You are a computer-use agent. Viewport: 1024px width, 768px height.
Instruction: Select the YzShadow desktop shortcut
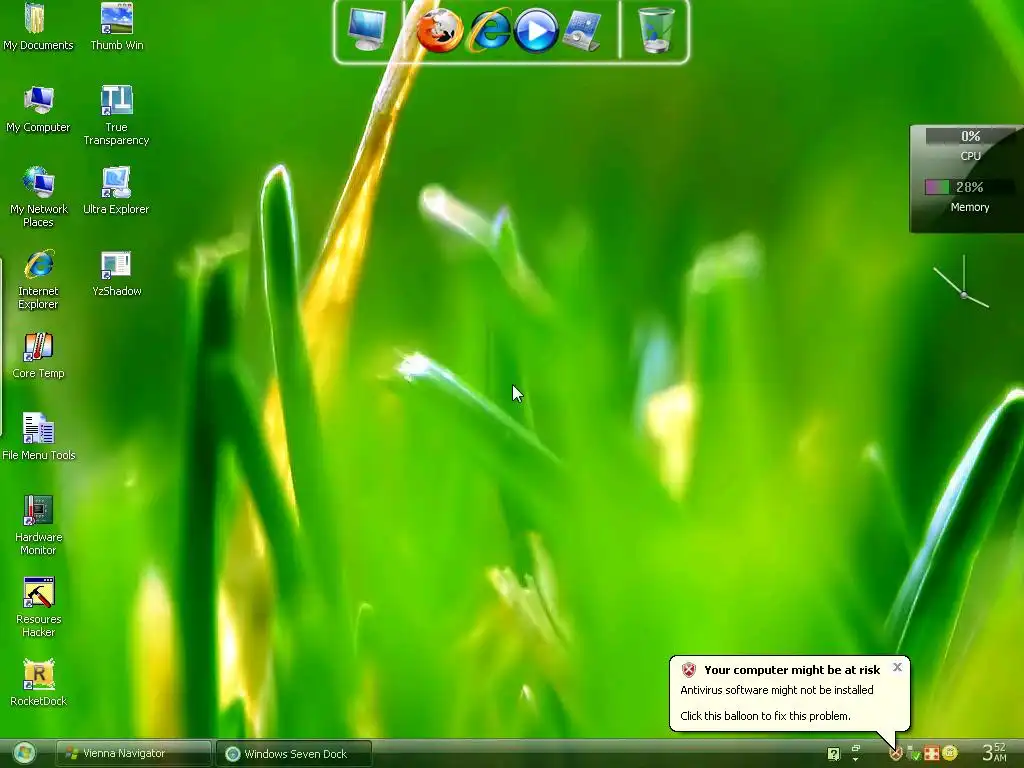pyautogui.click(x=116, y=274)
